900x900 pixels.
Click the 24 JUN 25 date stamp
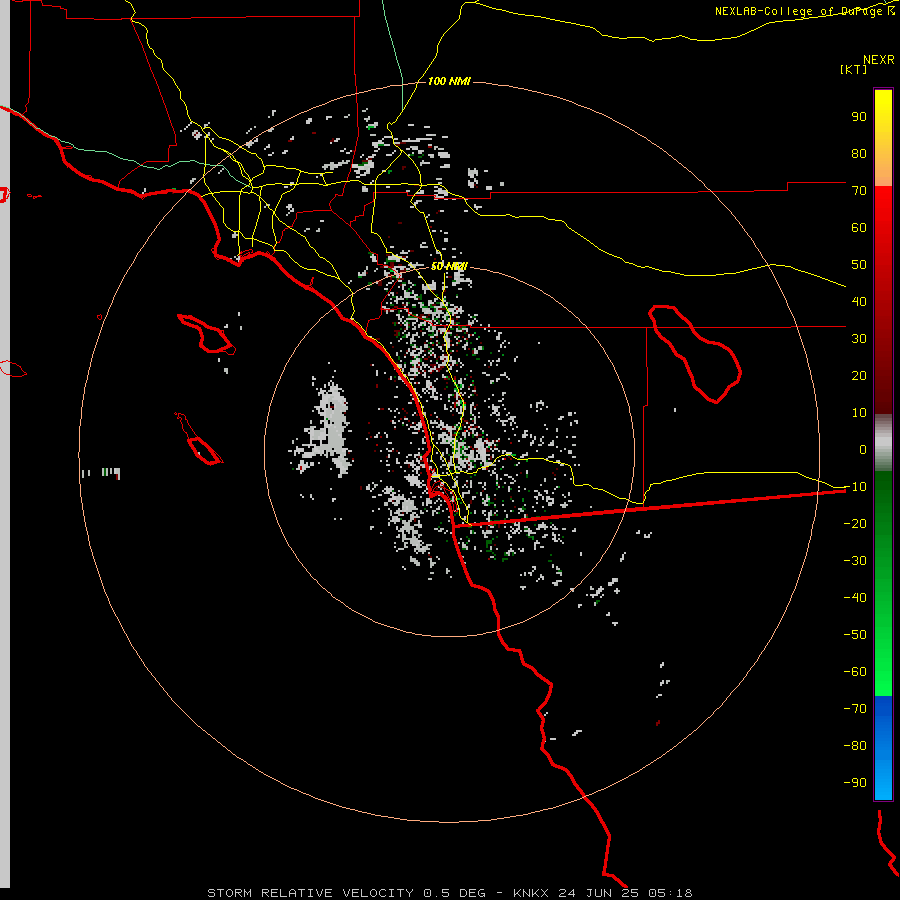pyautogui.click(x=599, y=893)
